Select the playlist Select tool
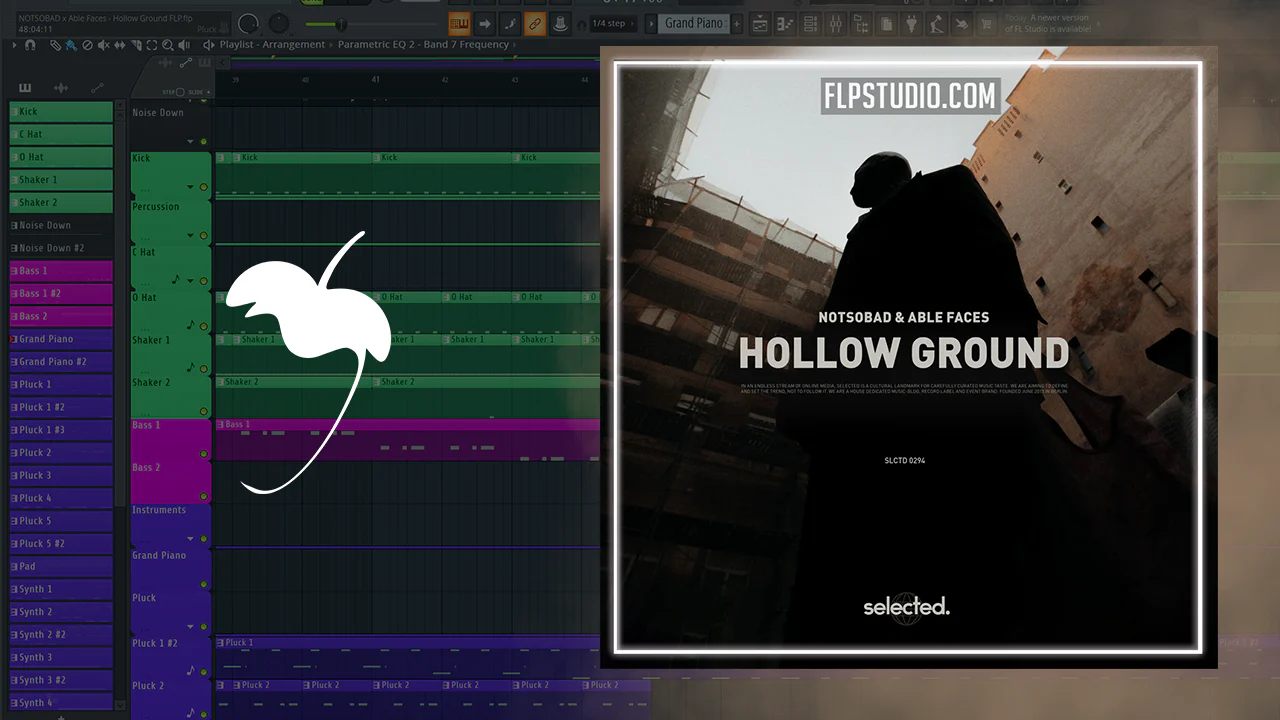The image size is (1280, 720). pyautogui.click(x=151, y=45)
